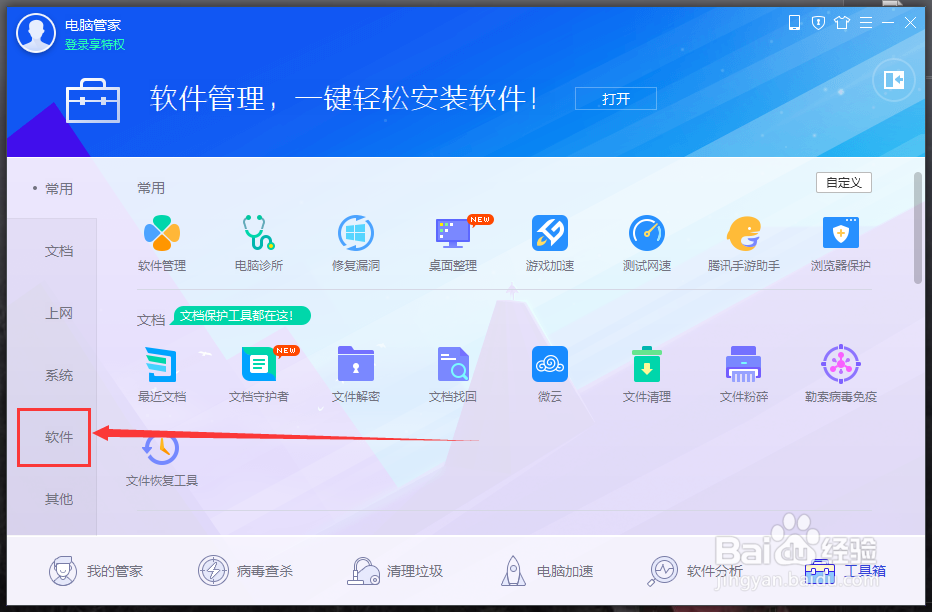
Task: Go to 病毒查杀 section
Action: coord(245,571)
